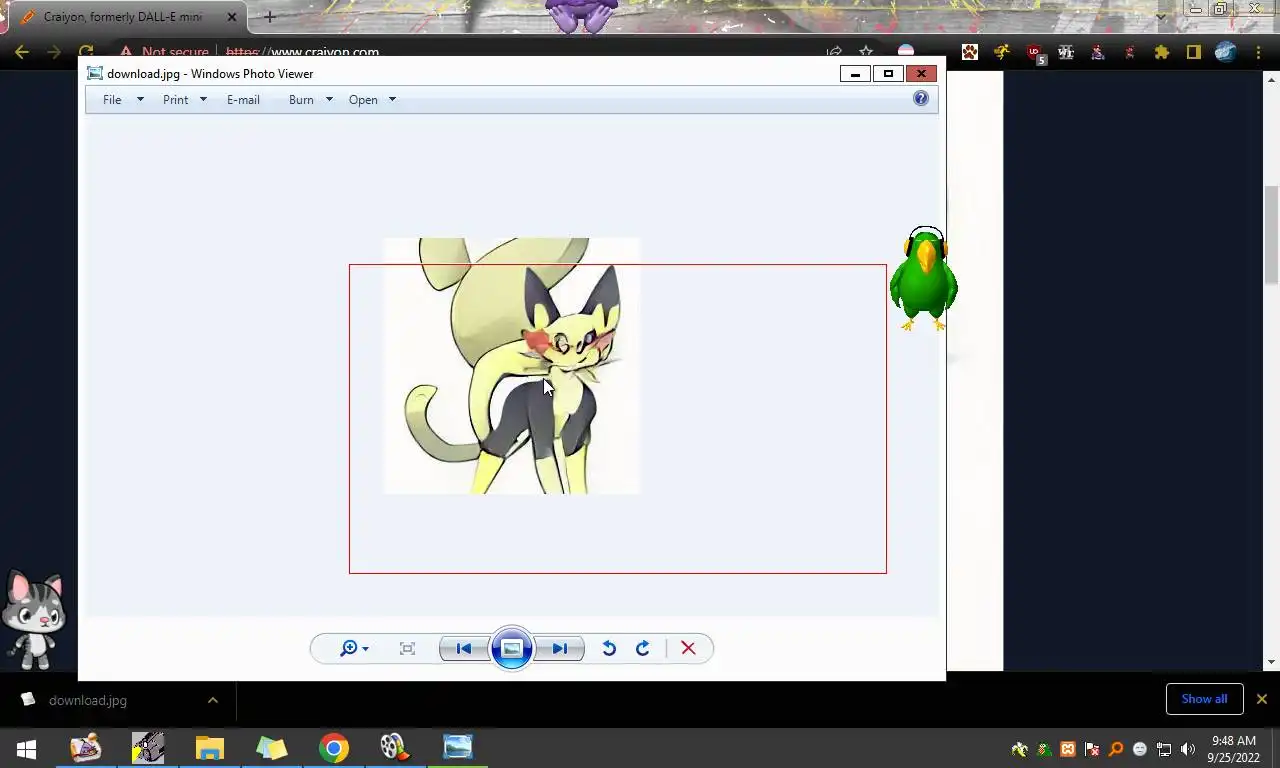Open the volume control in the system tray
The height and width of the screenshot is (768, 1280).
point(1188,749)
